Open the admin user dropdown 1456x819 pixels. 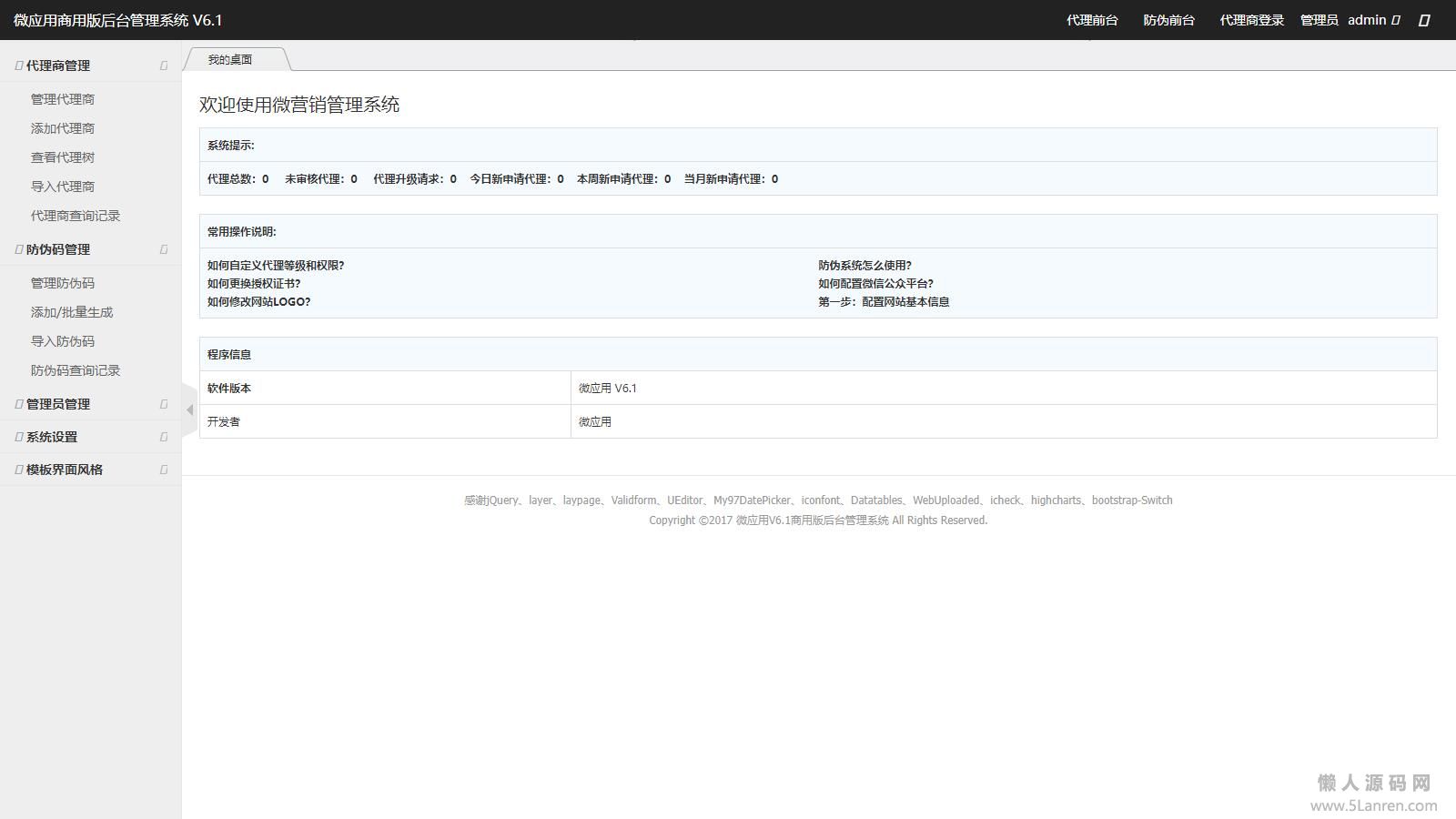point(1372,20)
